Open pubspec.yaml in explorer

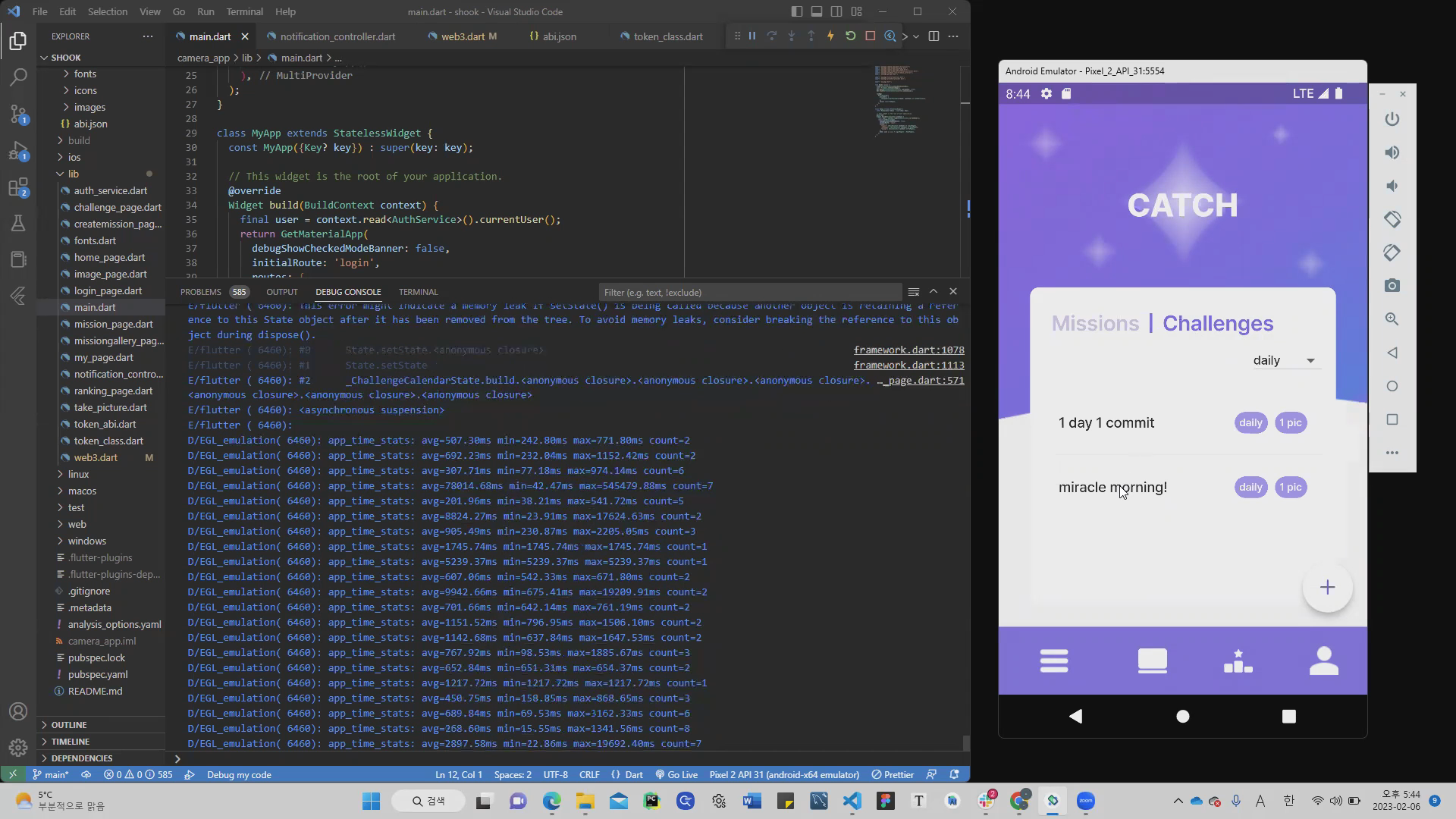pyautogui.click(x=98, y=674)
